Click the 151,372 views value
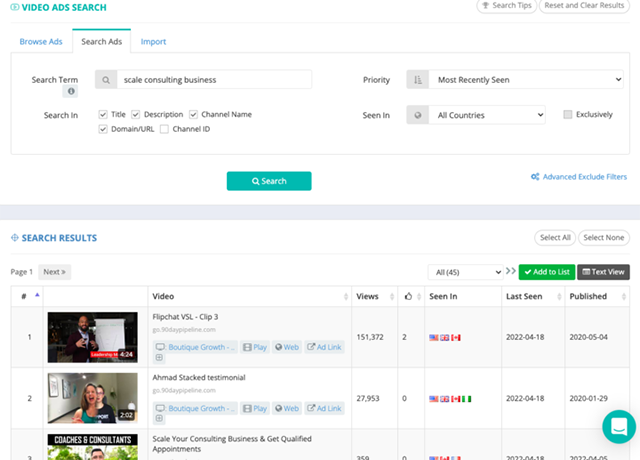This screenshot has width=640, height=460. coord(370,337)
